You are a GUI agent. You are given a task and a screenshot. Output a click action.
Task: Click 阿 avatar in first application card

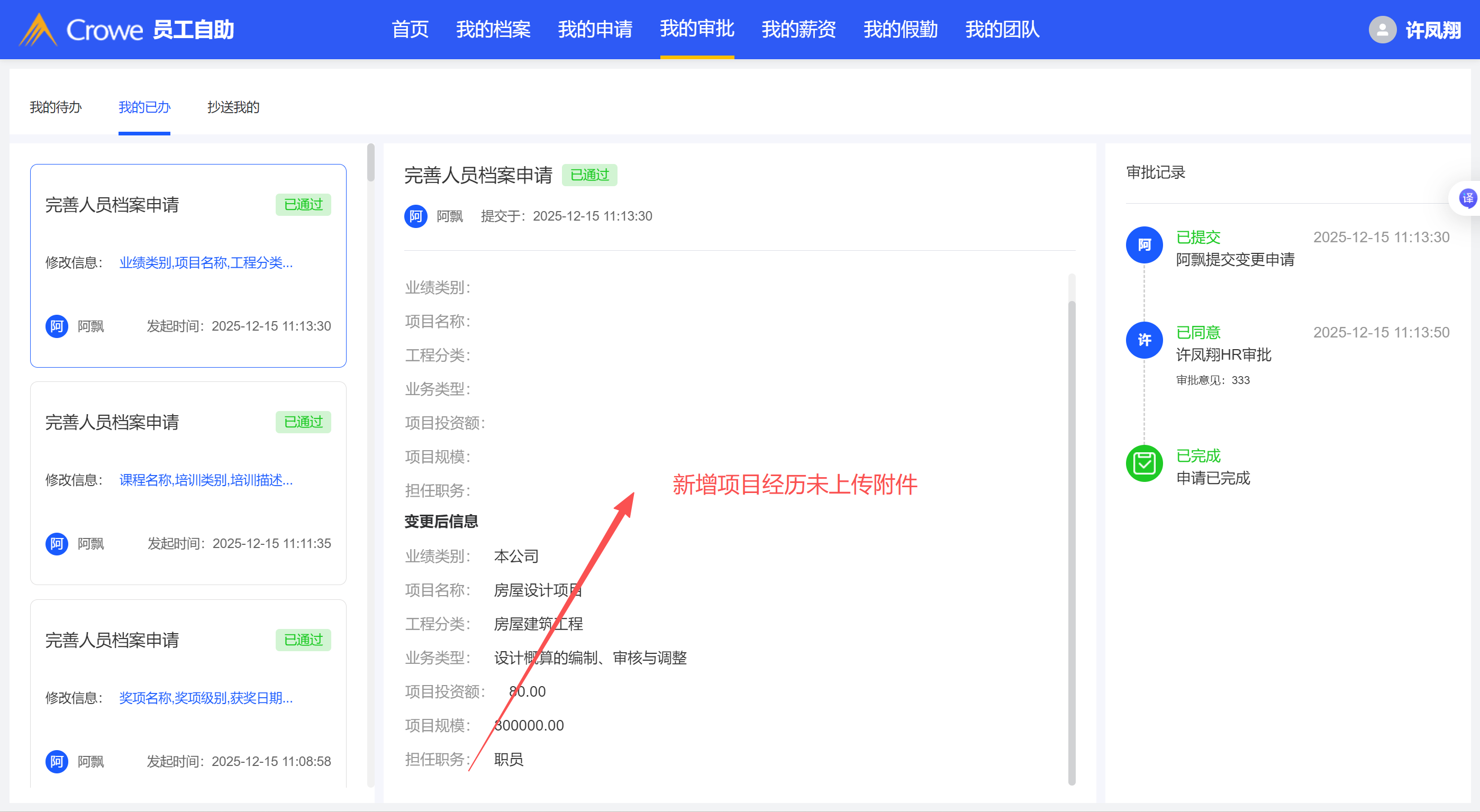(56, 326)
